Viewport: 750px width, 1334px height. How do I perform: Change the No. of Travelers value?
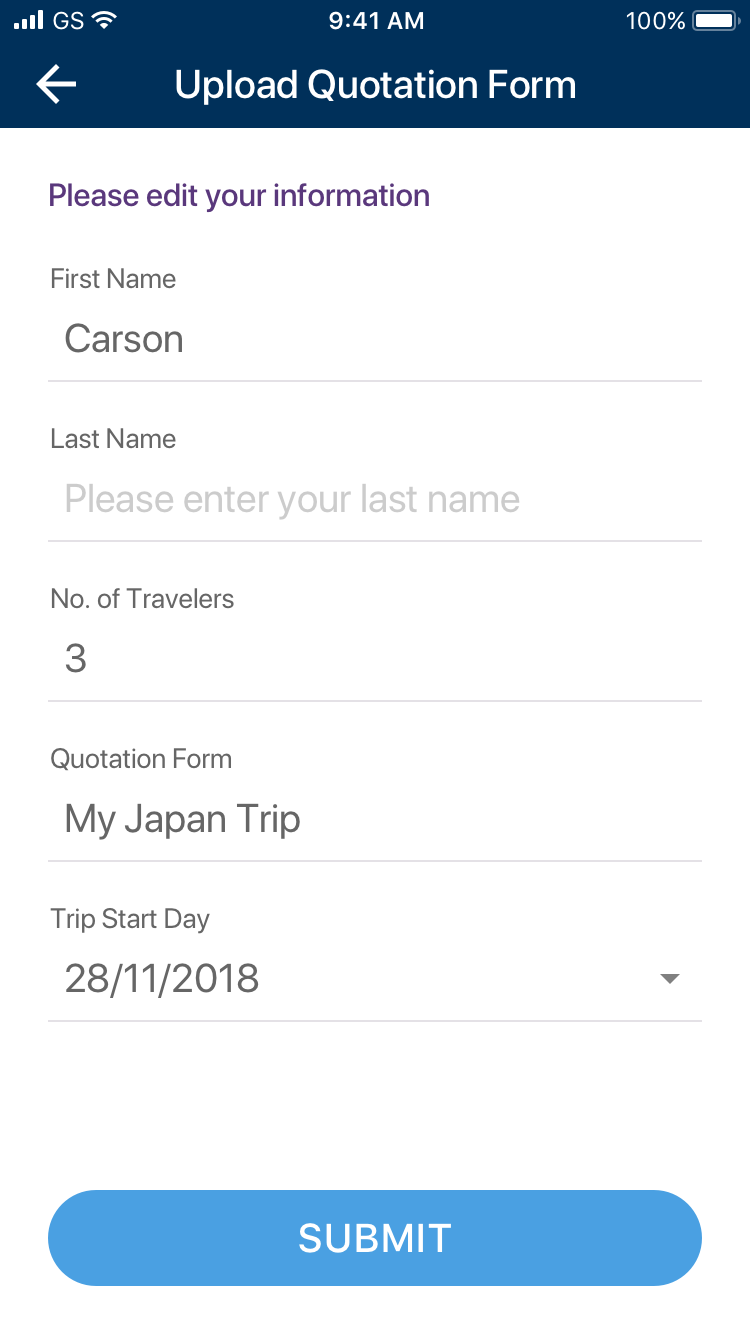tap(375, 659)
